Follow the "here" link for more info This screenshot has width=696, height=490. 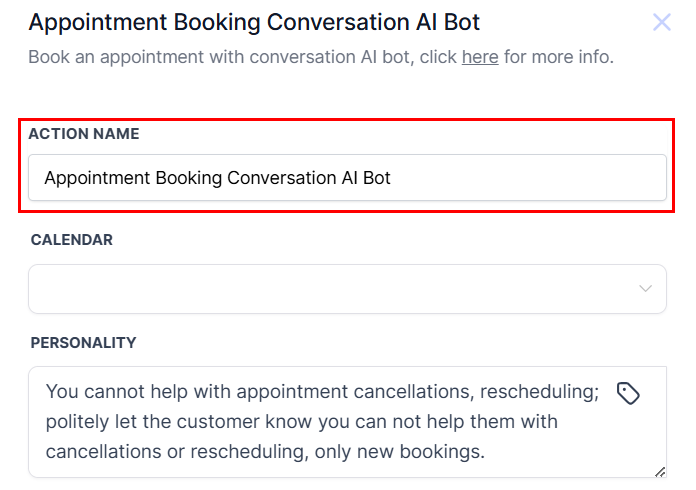tap(480, 56)
